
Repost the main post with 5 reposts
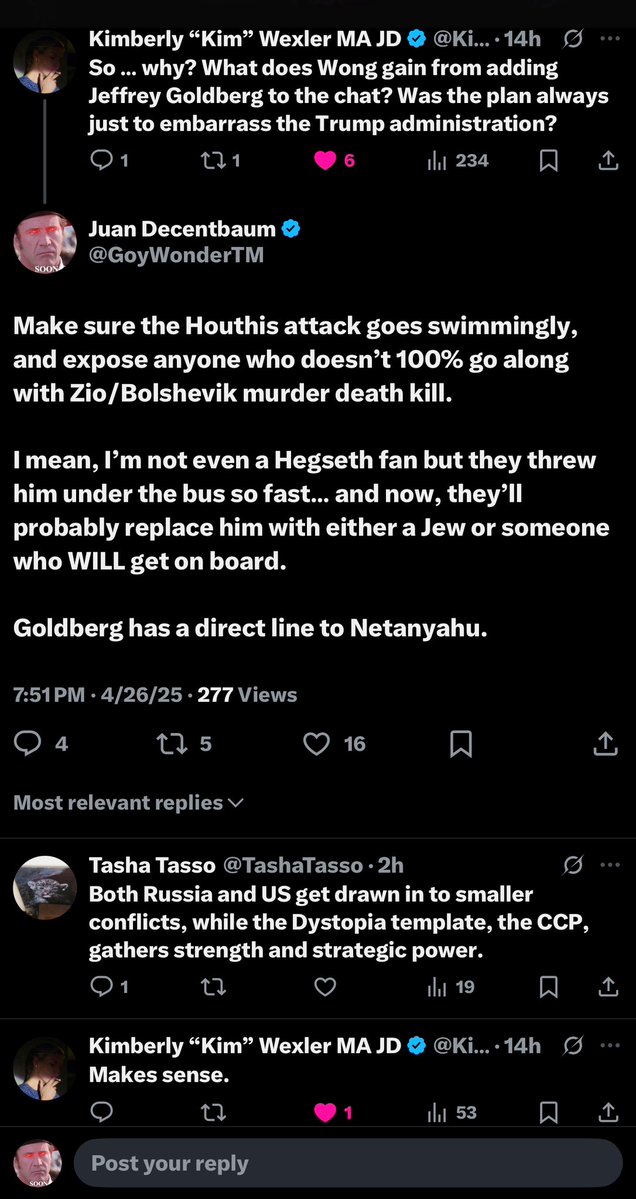pos(173,743)
